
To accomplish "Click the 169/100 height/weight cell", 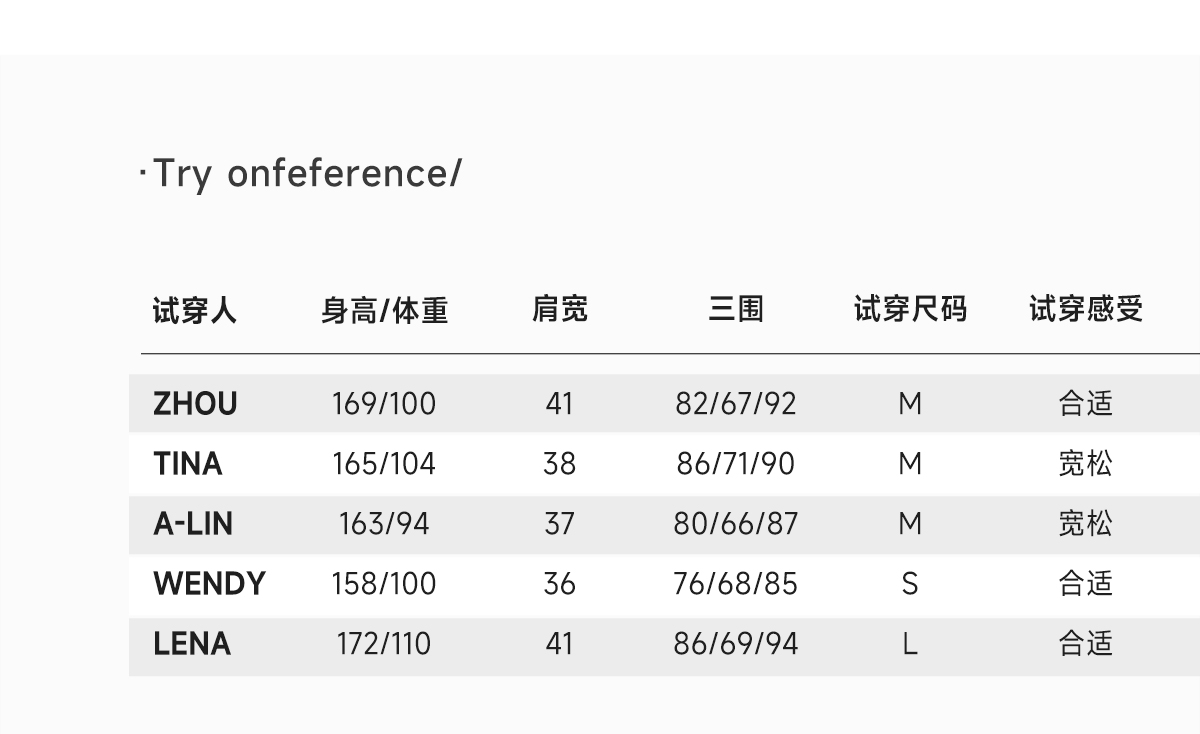I will point(384,404).
